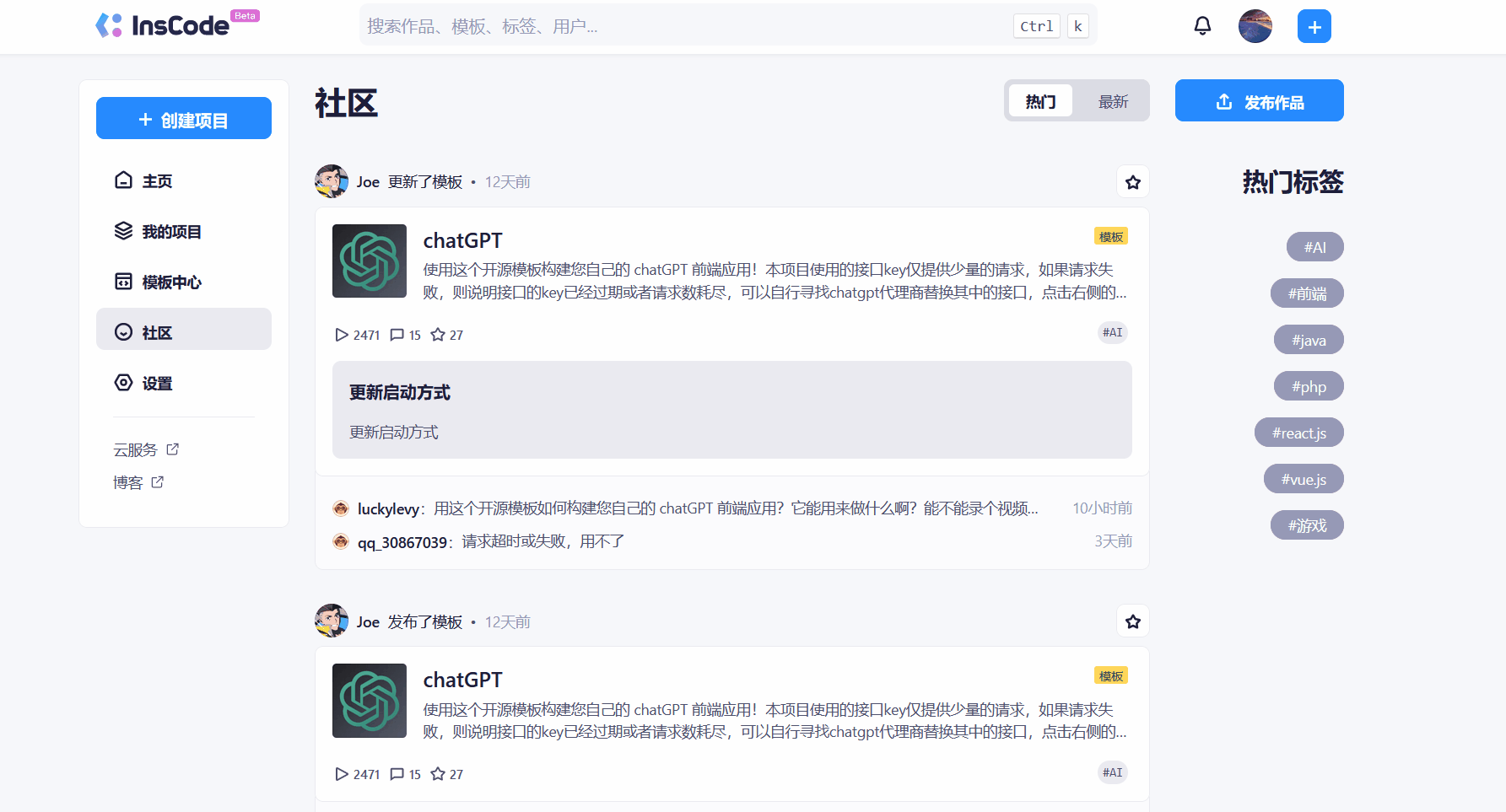Open notifications bell
Screen dimensions: 1506x812
[1202, 26]
